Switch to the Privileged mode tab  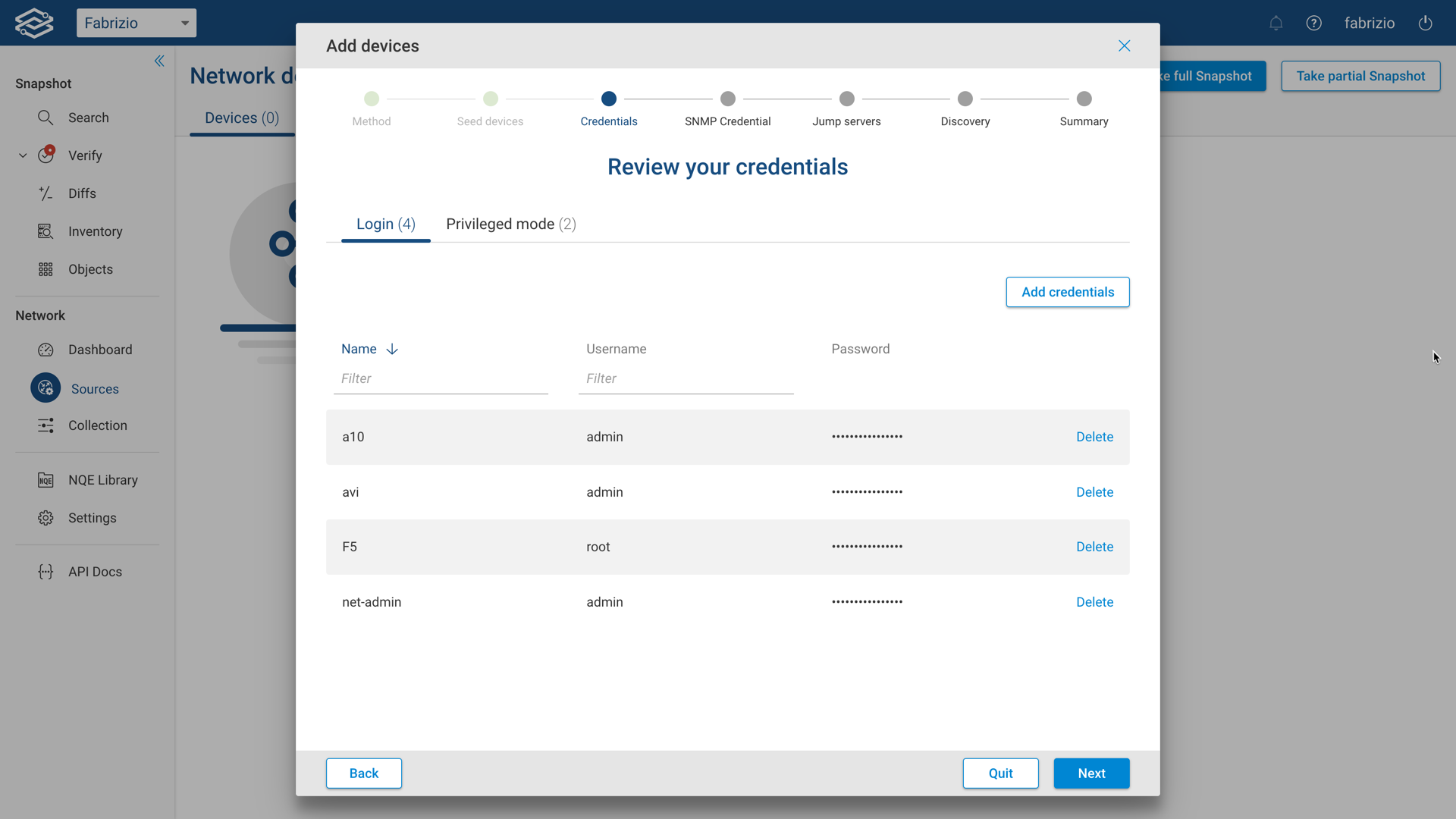click(x=510, y=224)
